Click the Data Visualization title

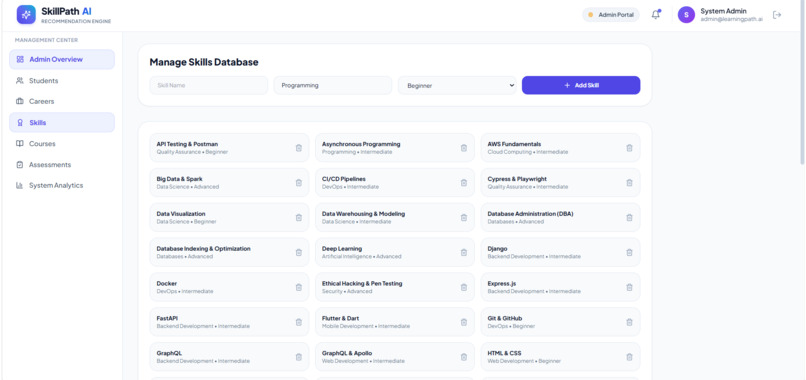[181, 213]
